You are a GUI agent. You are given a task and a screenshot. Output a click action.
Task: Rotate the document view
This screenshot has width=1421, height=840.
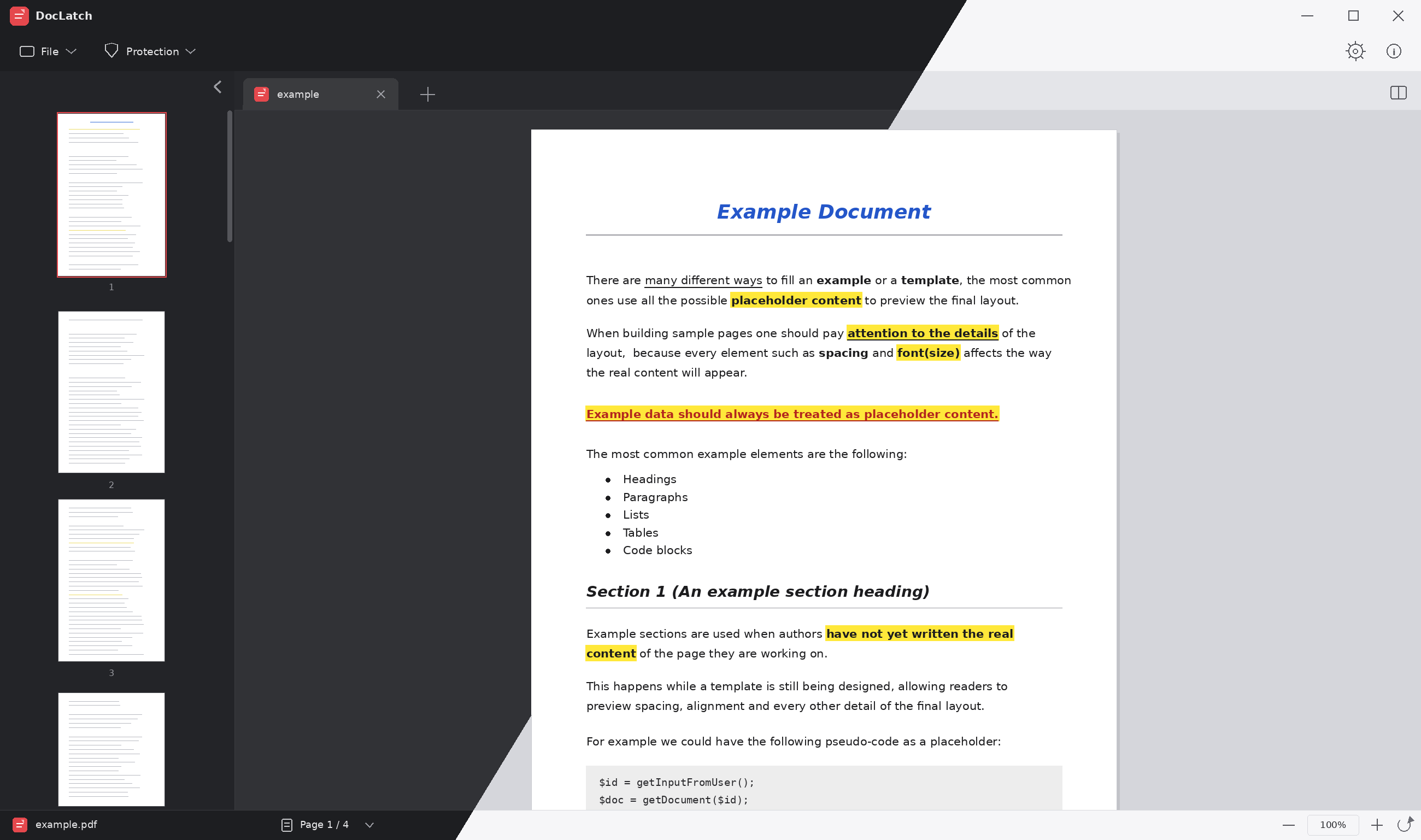point(1405,824)
